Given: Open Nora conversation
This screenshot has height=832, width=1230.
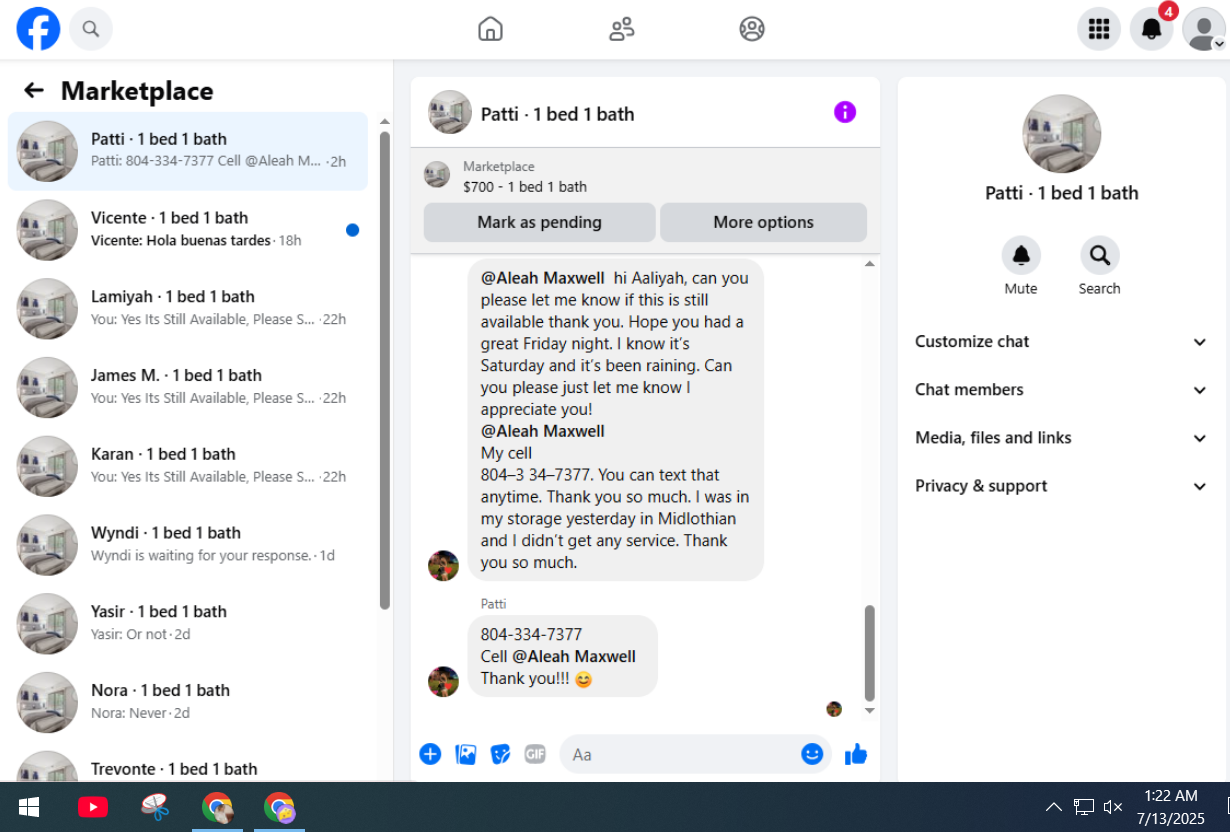Looking at the screenshot, I should [x=188, y=703].
